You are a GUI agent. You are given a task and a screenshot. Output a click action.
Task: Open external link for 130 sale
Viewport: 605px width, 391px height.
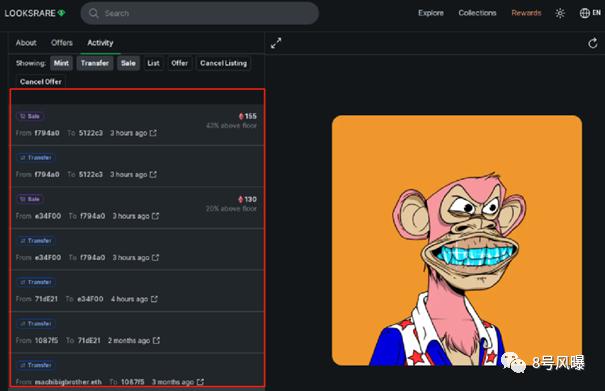(x=155, y=216)
